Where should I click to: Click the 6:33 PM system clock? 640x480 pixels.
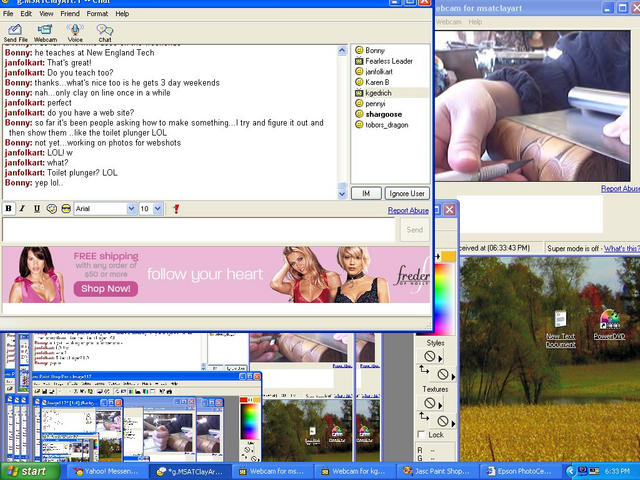pyautogui.click(x=619, y=471)
